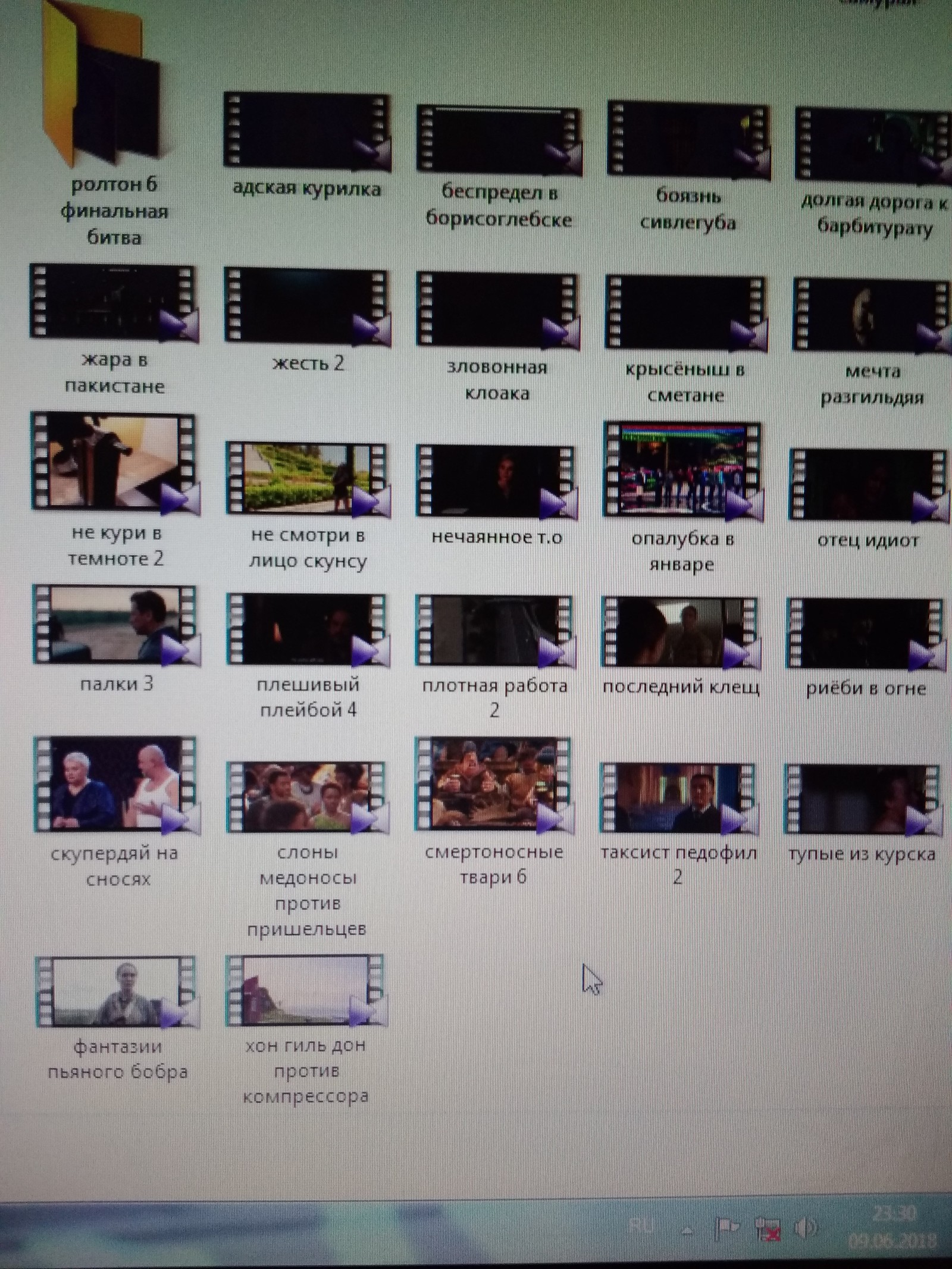Click video «слоны медоносы против пришельцев»
The height and width of the screenshot is (1269, 952).
(308, 797)
